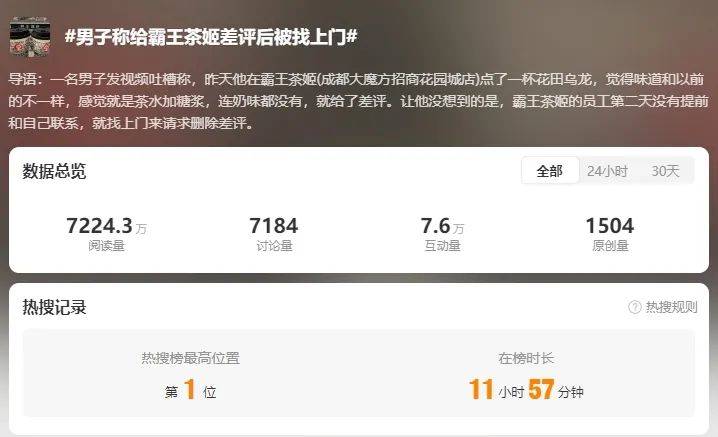Click the 11小时57分钟 duration value
The width and height of the screenshot is (718, 437).
coord(526,390)
